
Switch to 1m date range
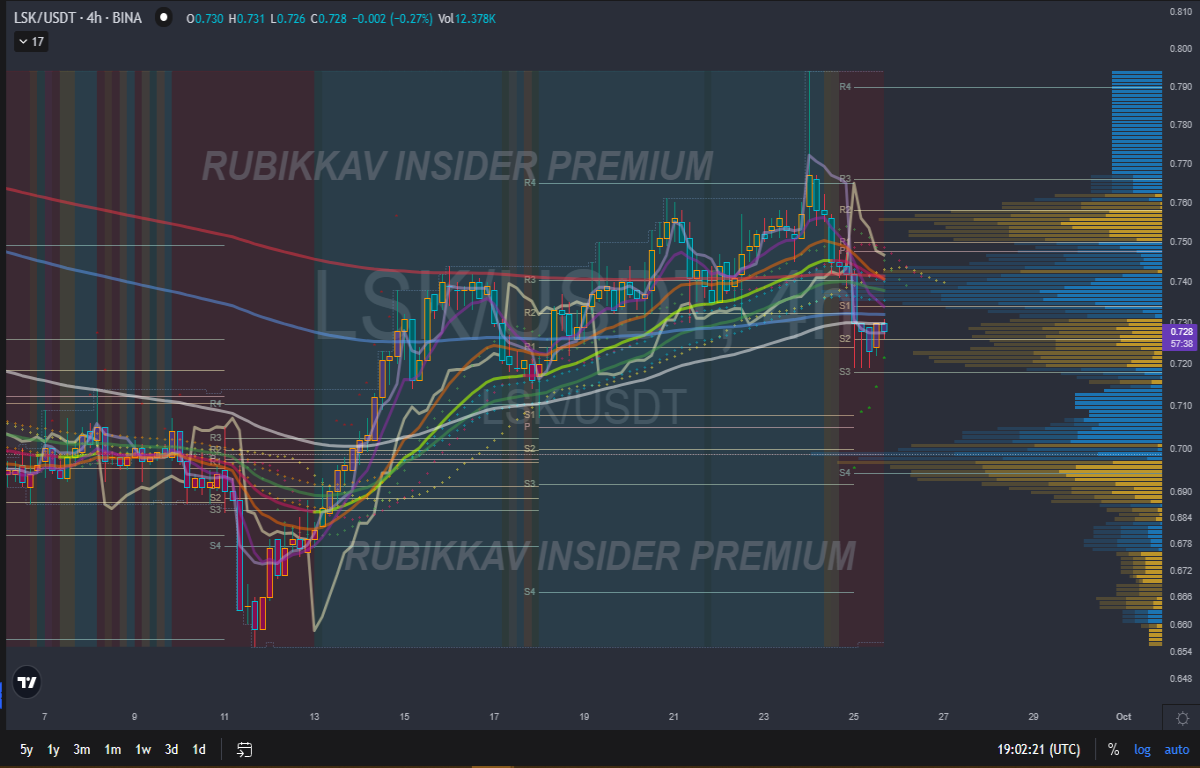[x=113, y=749]
